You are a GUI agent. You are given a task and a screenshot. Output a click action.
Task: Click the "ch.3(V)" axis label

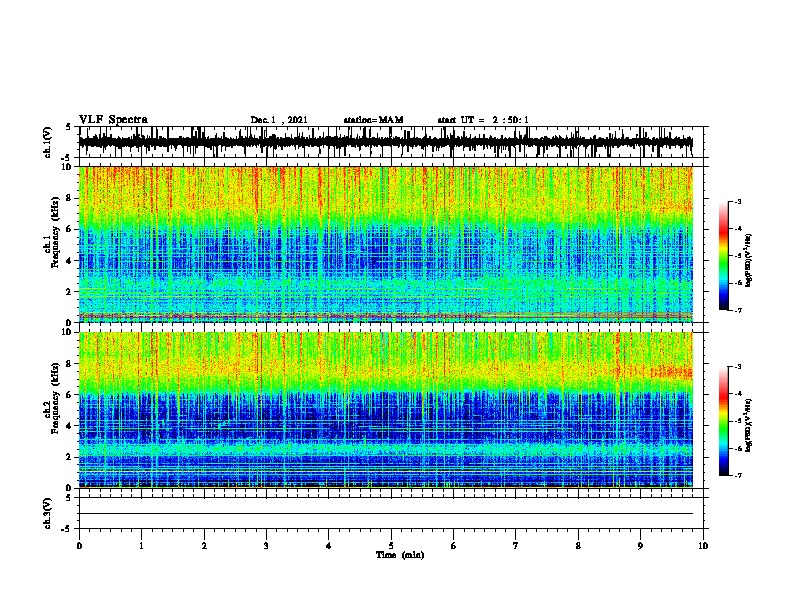[48, 513]
